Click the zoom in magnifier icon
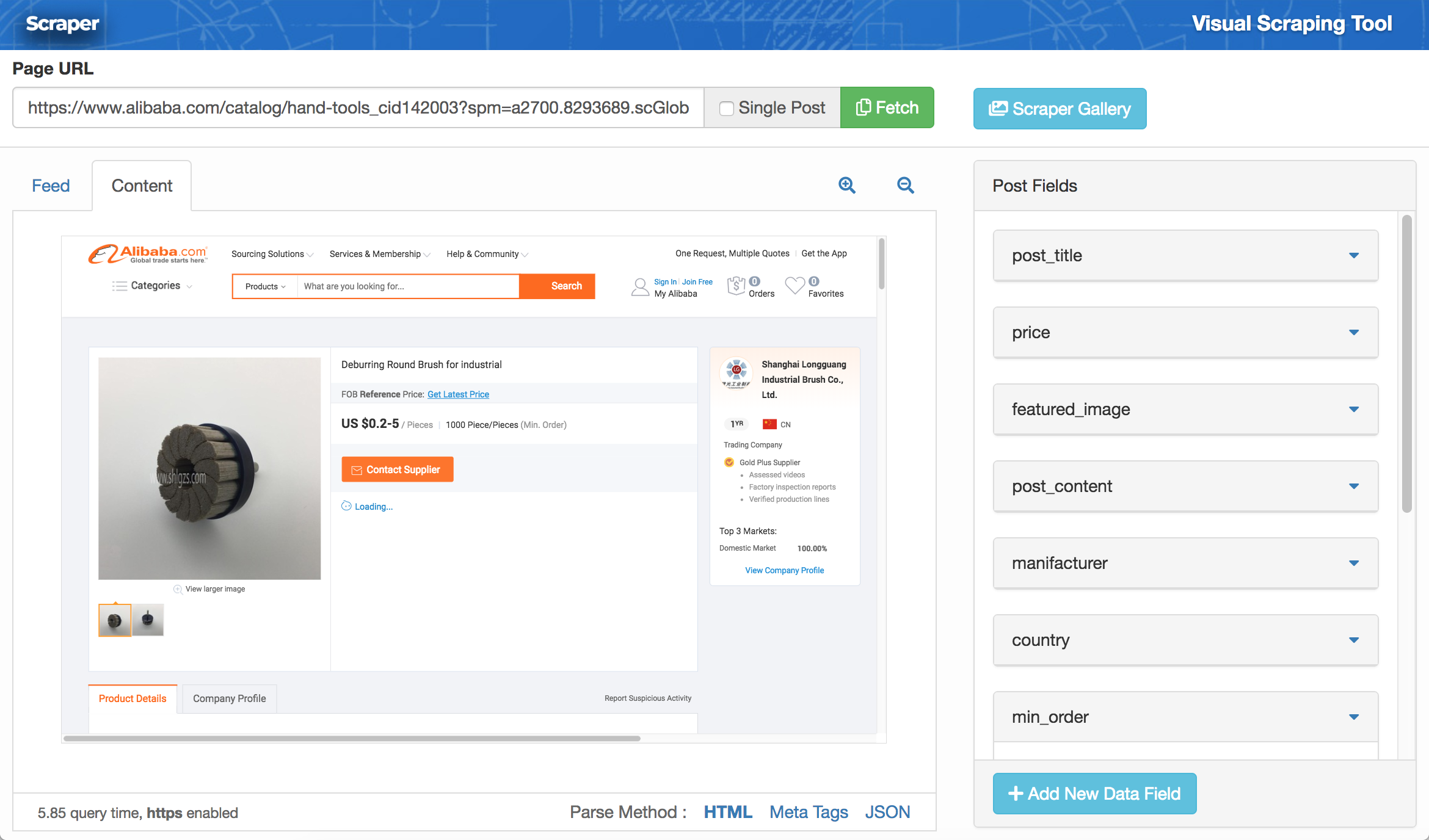 (x=846, y=185)
